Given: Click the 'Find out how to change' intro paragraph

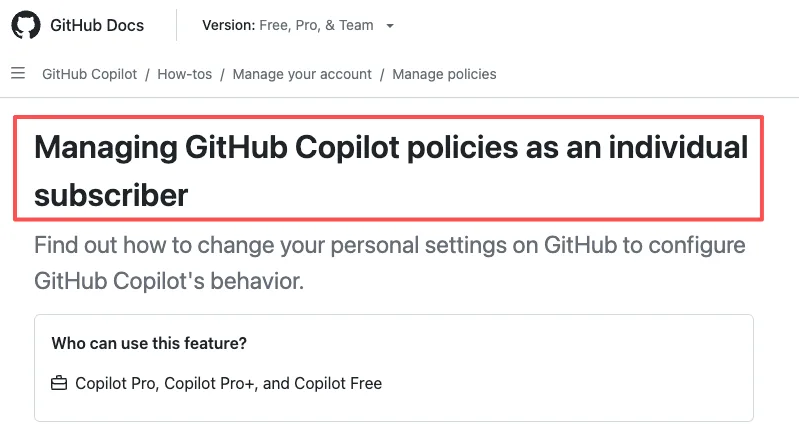Looking at the screenshot, I should tap(390, 263).
